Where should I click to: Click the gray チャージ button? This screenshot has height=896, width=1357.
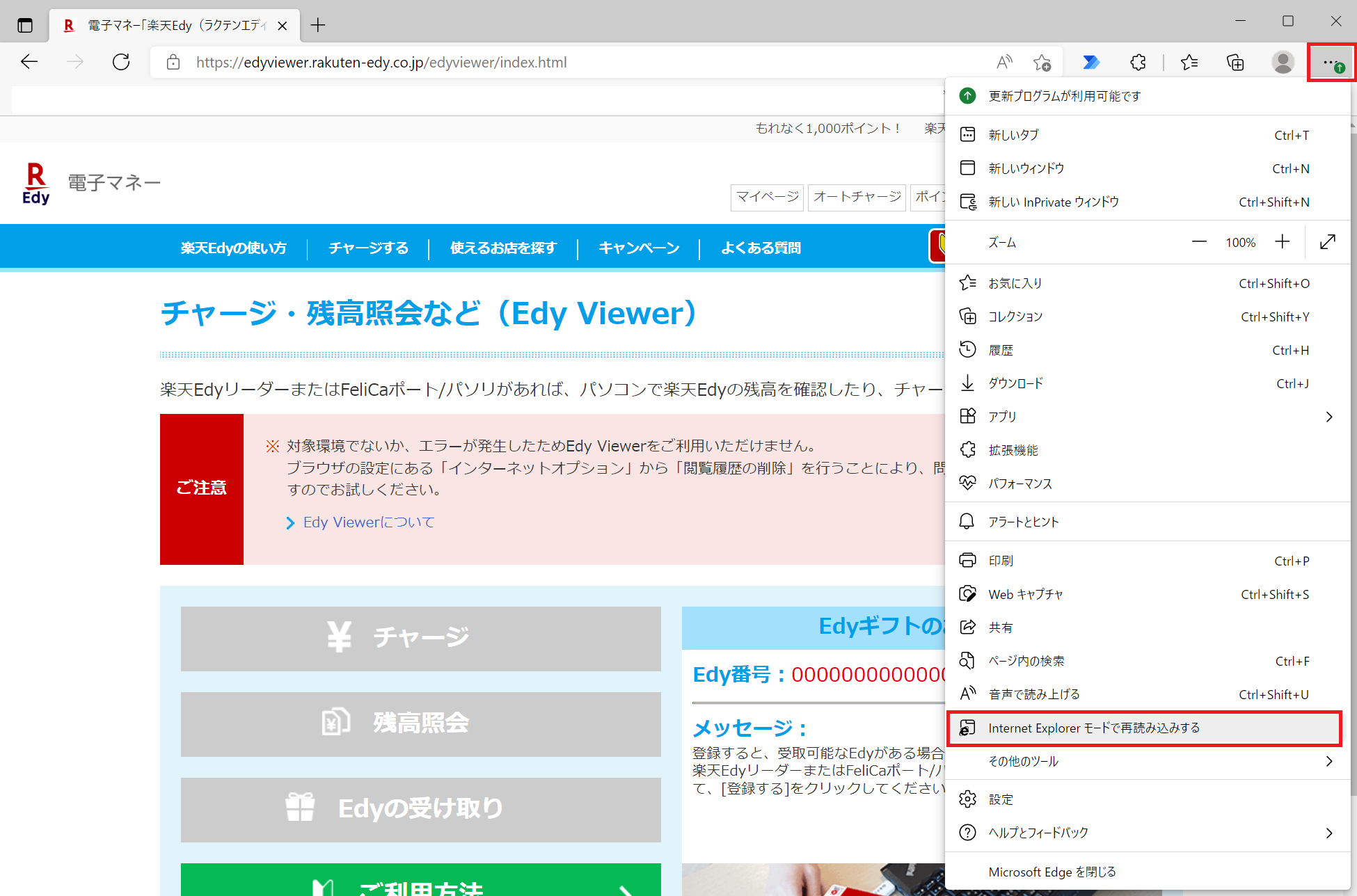point(421,639)
